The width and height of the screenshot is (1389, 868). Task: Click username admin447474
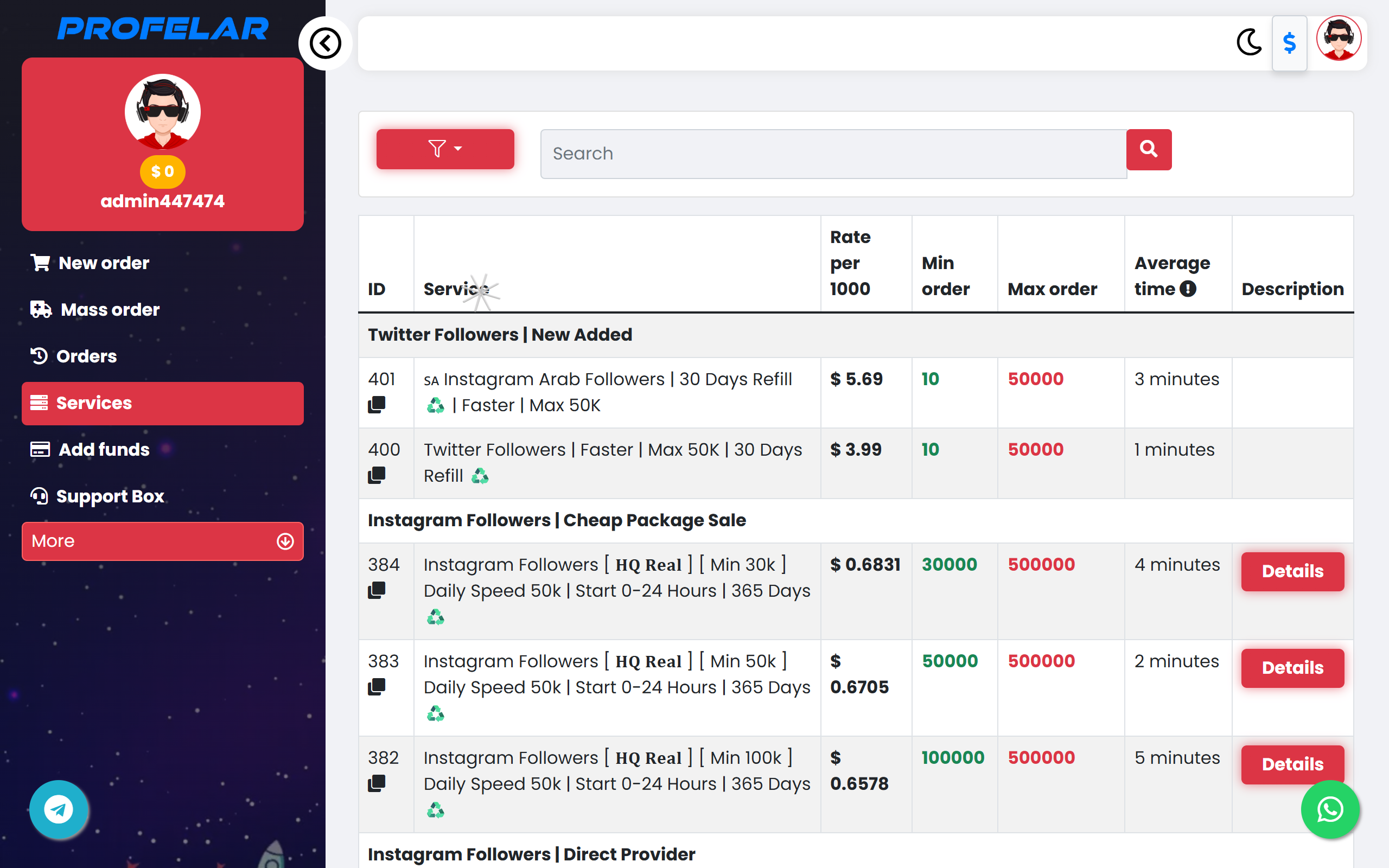[x=162, y=201]
